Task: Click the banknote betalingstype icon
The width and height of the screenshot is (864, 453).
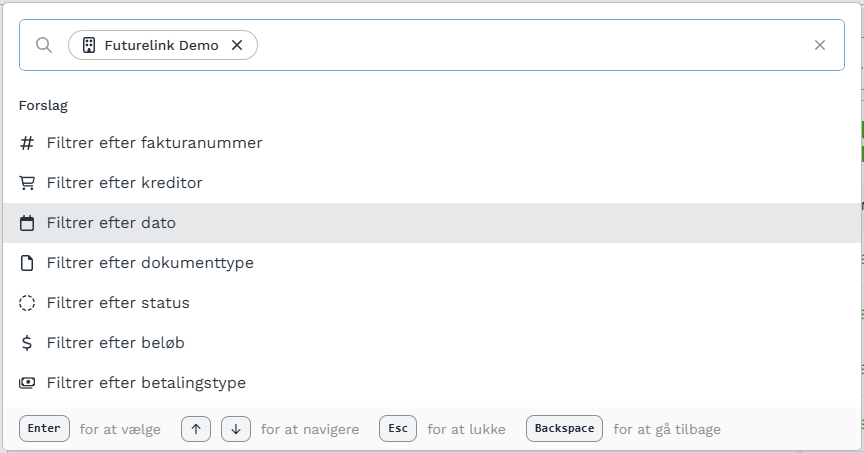Action: 27,383
